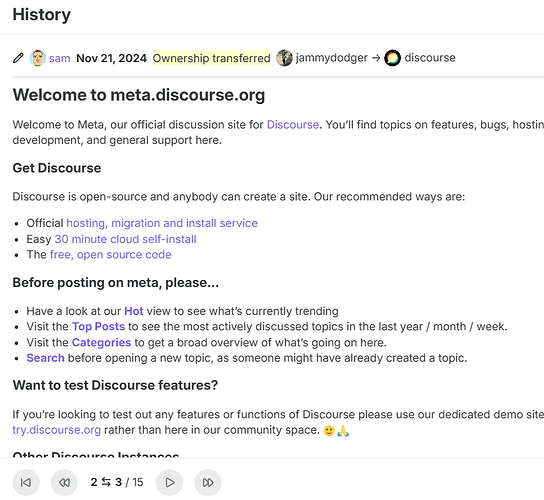Click the discourse logo avatar

click(x=392, y=58)
